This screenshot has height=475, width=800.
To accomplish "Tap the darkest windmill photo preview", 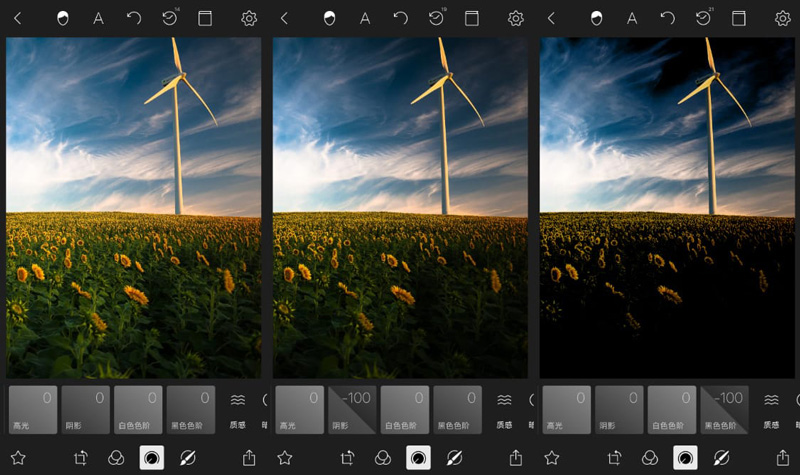I will point(666,207).
